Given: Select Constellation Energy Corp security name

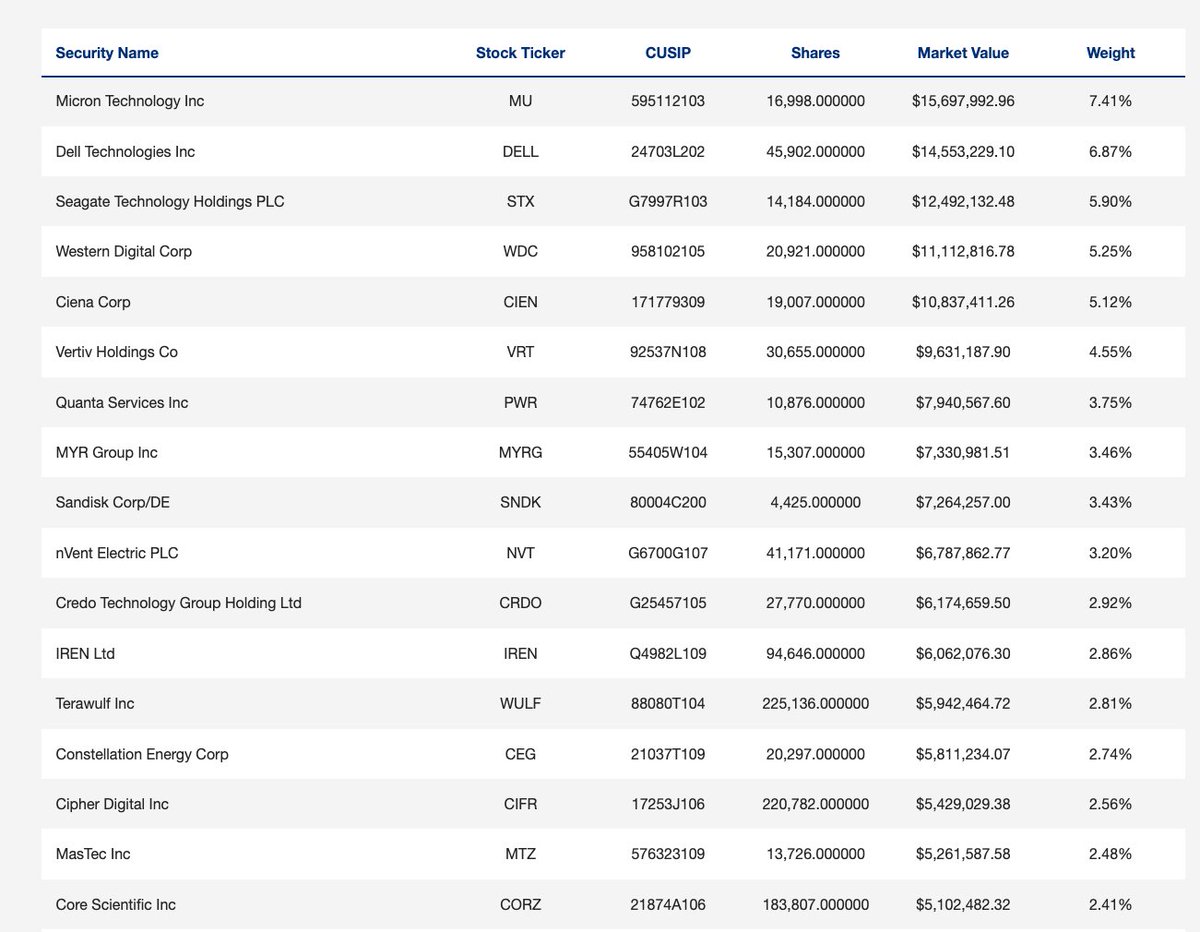Looking at the screenshot, I should click(142, 754).
